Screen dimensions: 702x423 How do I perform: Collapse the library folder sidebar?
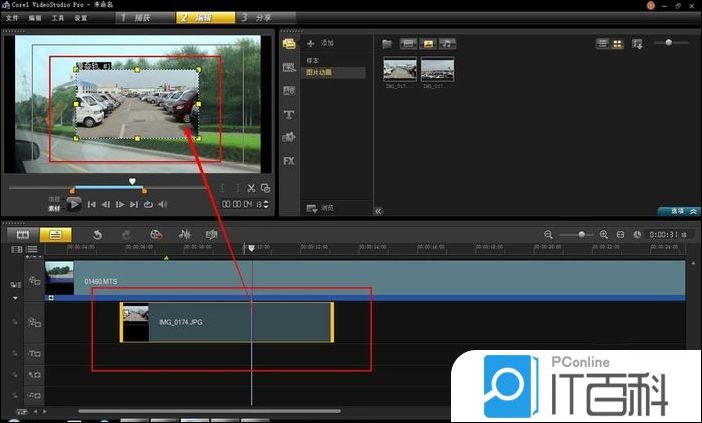(378, 211)
